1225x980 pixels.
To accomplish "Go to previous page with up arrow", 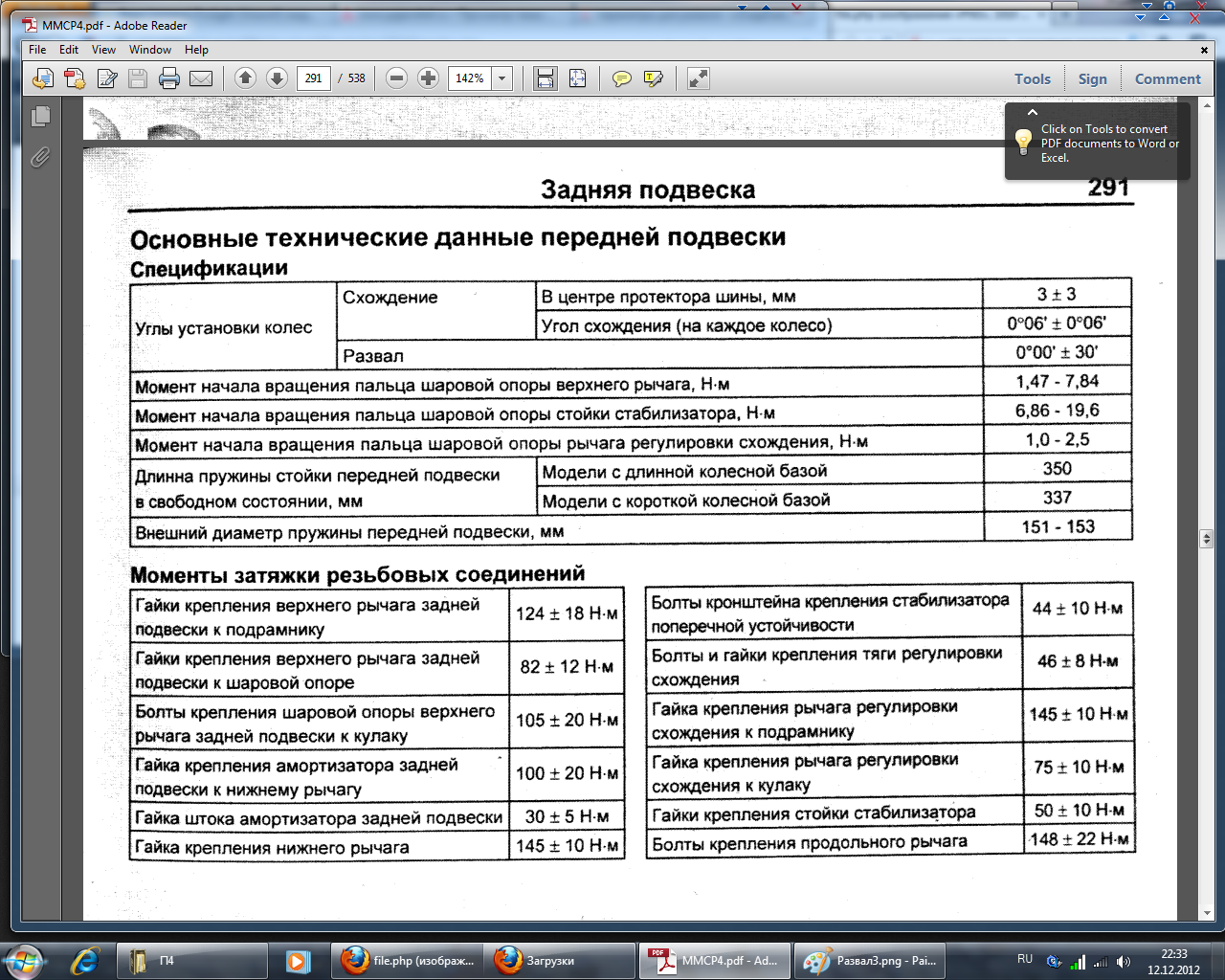I will (245, 78).
